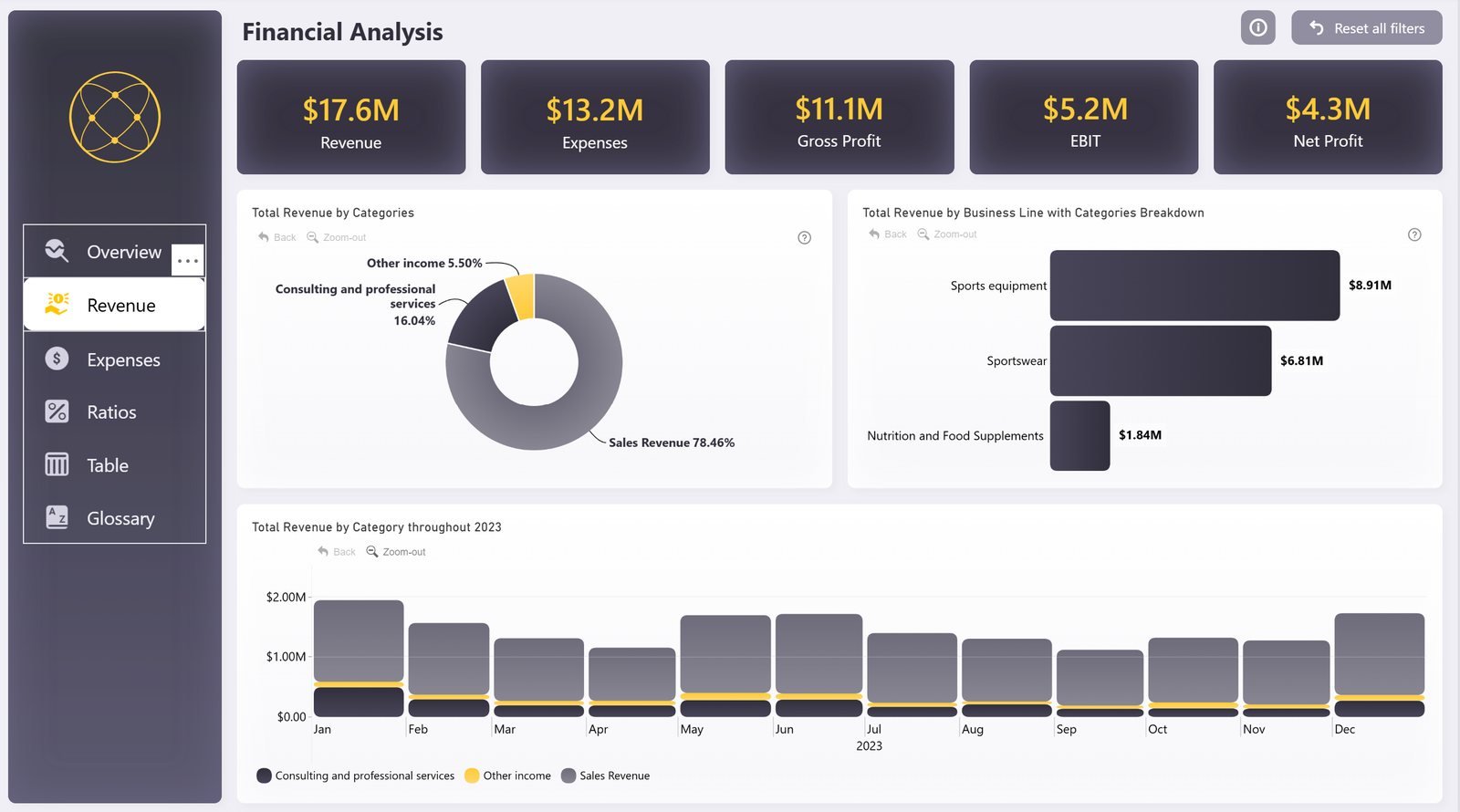Click help icon on Business Line chart
The image size is (1460, 812).
pos(1414,234)
